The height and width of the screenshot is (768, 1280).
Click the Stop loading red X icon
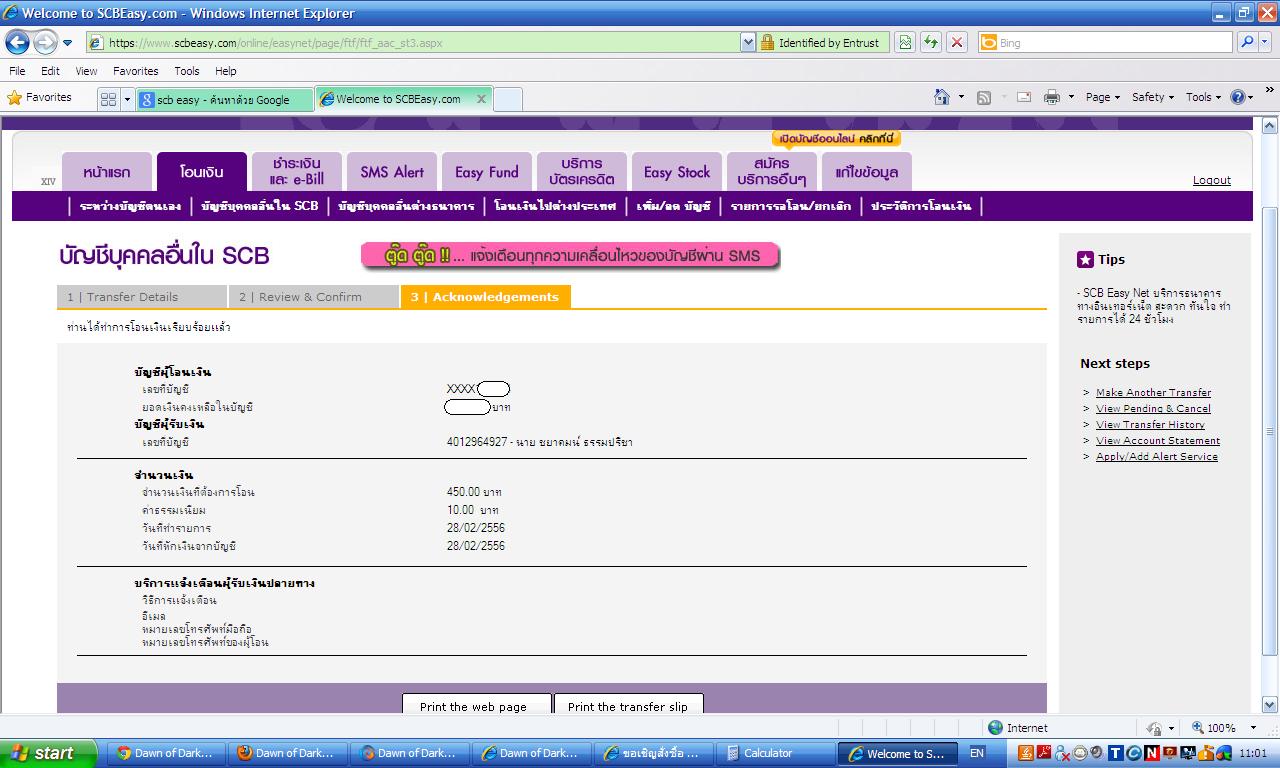click(x=957, y=42)
